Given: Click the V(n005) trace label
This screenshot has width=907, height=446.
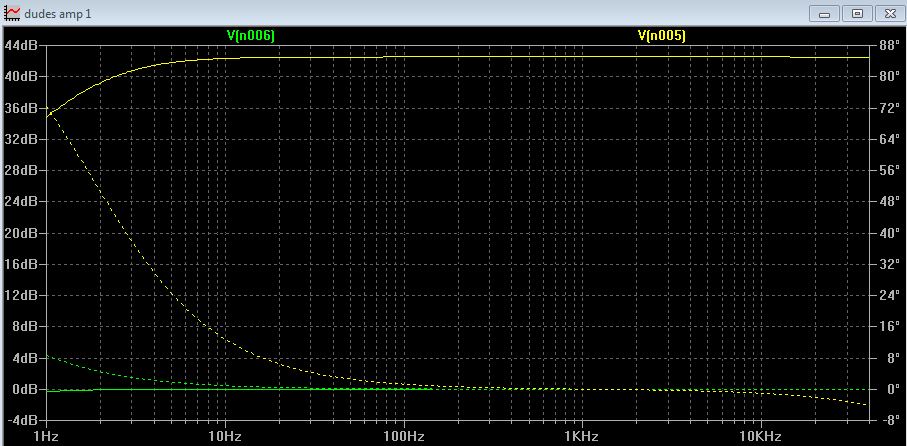Looking at the screenshot, I should [662, 35].
